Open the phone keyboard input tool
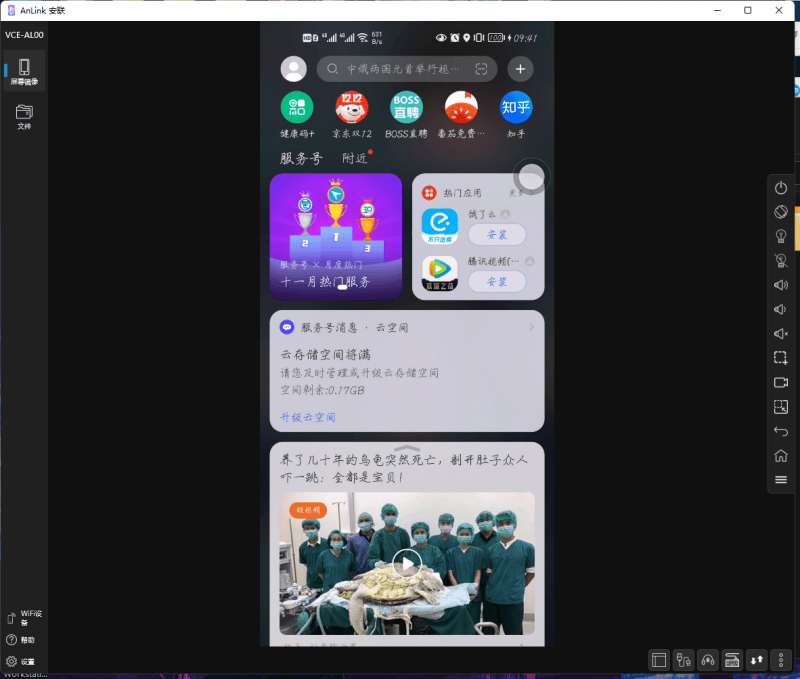This screenshot has width=800, height=679. 731,660
